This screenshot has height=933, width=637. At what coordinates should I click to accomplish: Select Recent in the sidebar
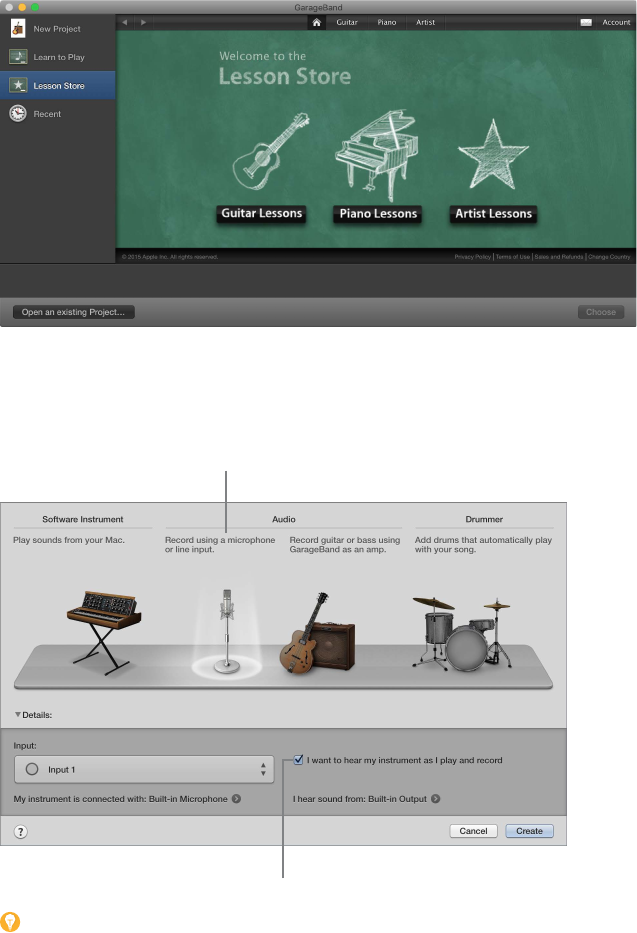point(58,114)
